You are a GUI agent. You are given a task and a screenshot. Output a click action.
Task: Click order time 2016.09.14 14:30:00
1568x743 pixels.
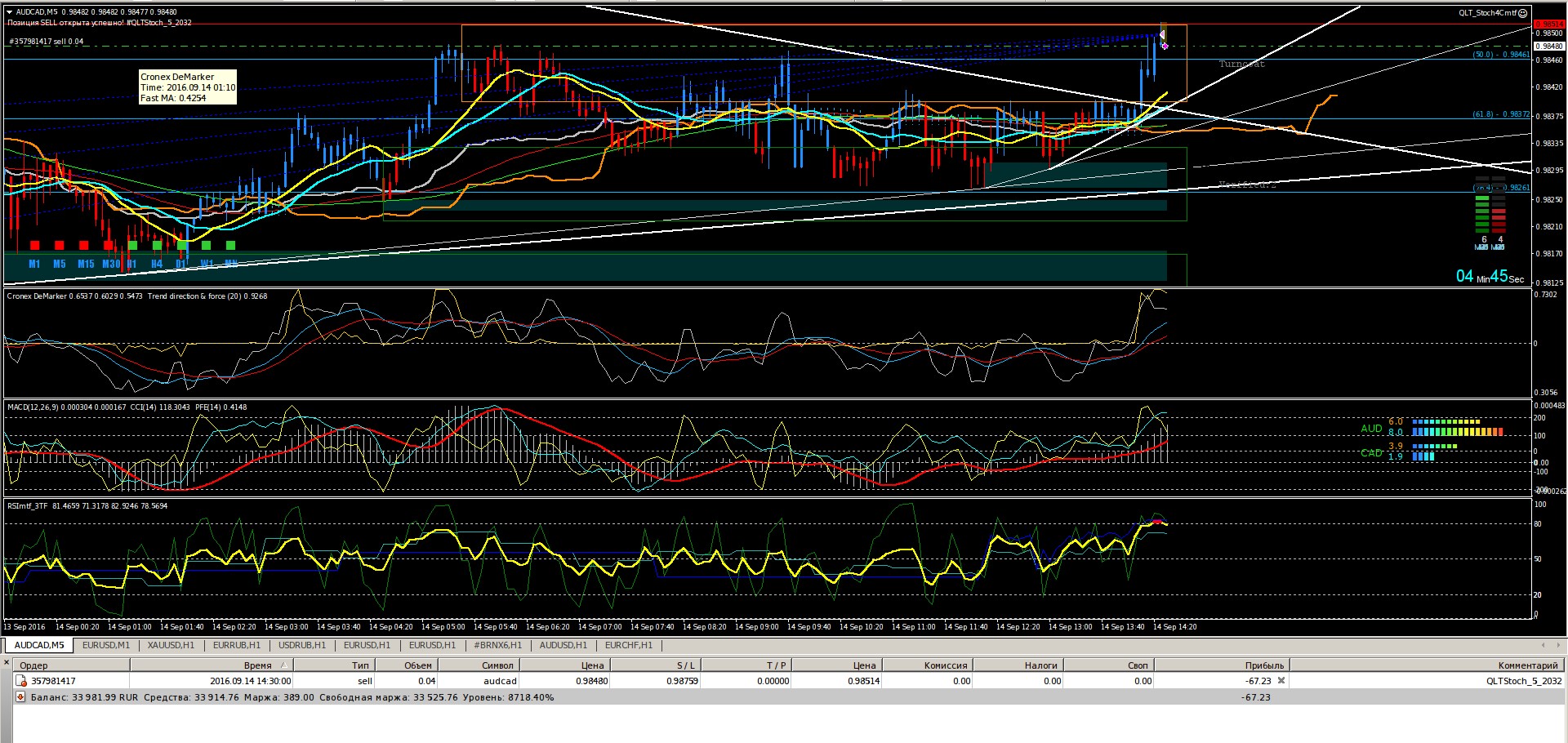click(x=250, y=681)
